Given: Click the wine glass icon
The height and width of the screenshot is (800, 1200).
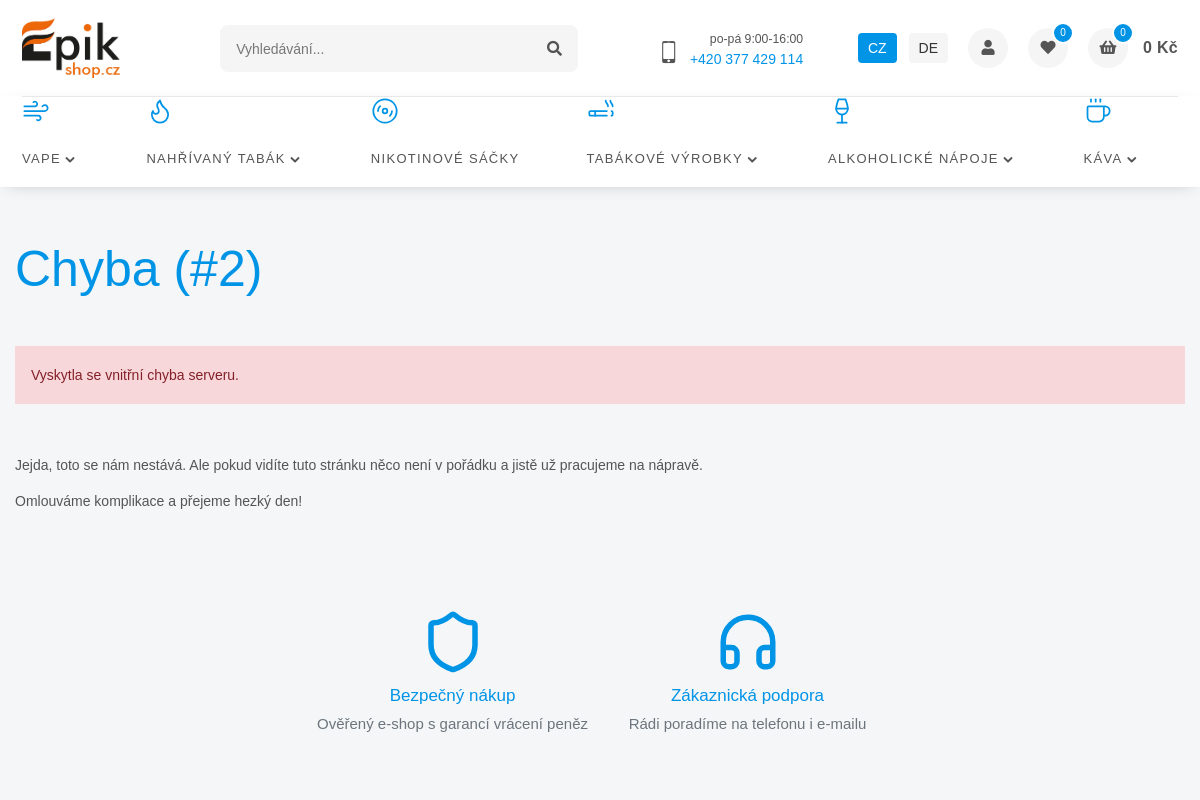Looking at the screenshot, I should coord(842,111).
